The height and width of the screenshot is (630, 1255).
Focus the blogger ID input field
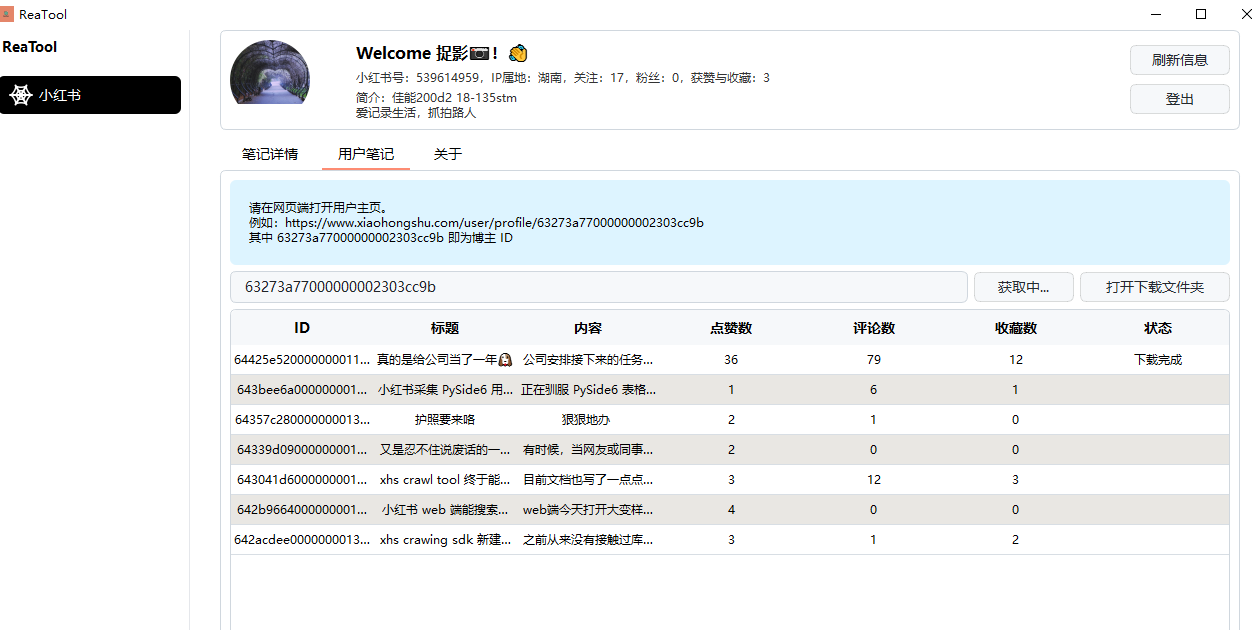599,287
